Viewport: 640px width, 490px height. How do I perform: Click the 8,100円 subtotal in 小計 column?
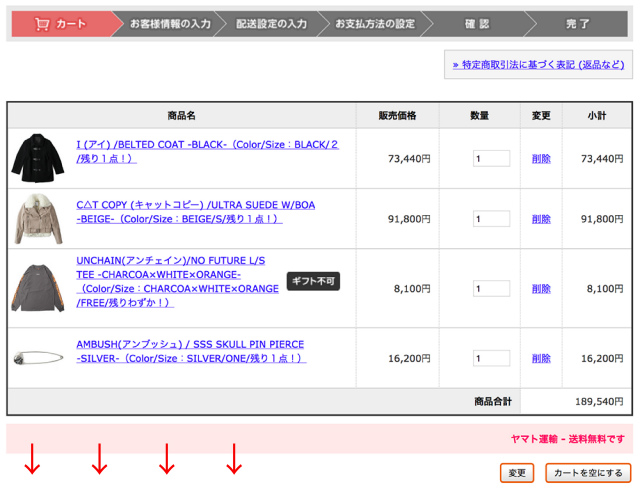[x=605, y=289]
